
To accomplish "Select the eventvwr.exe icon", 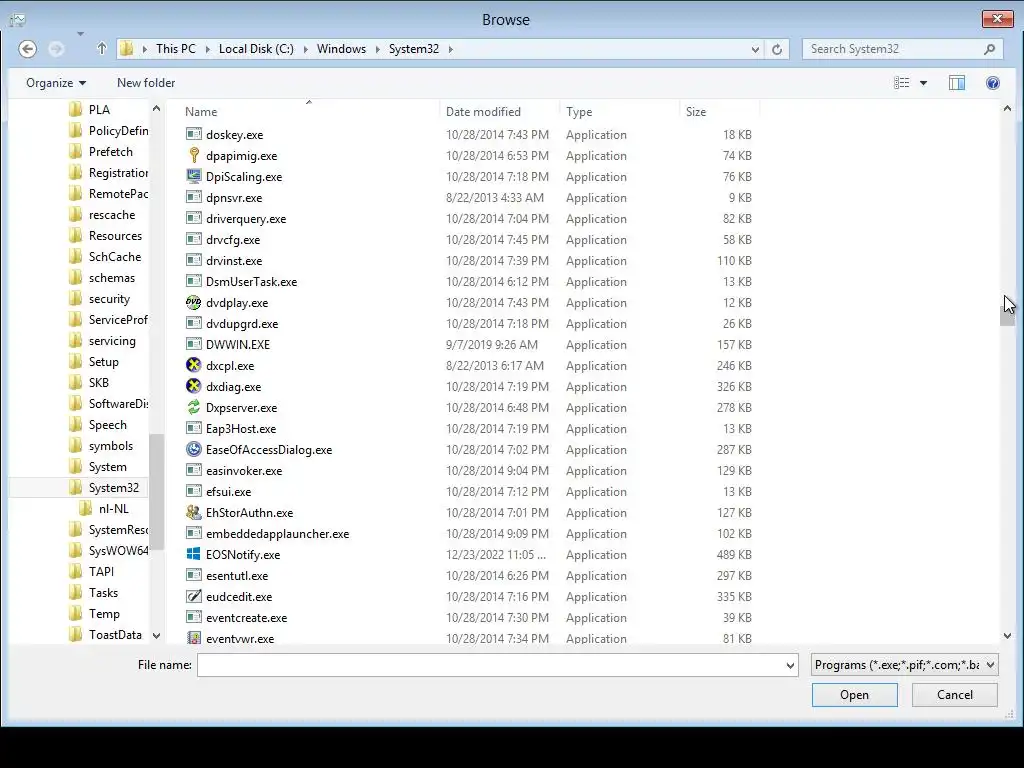I will tap(193, 638).
